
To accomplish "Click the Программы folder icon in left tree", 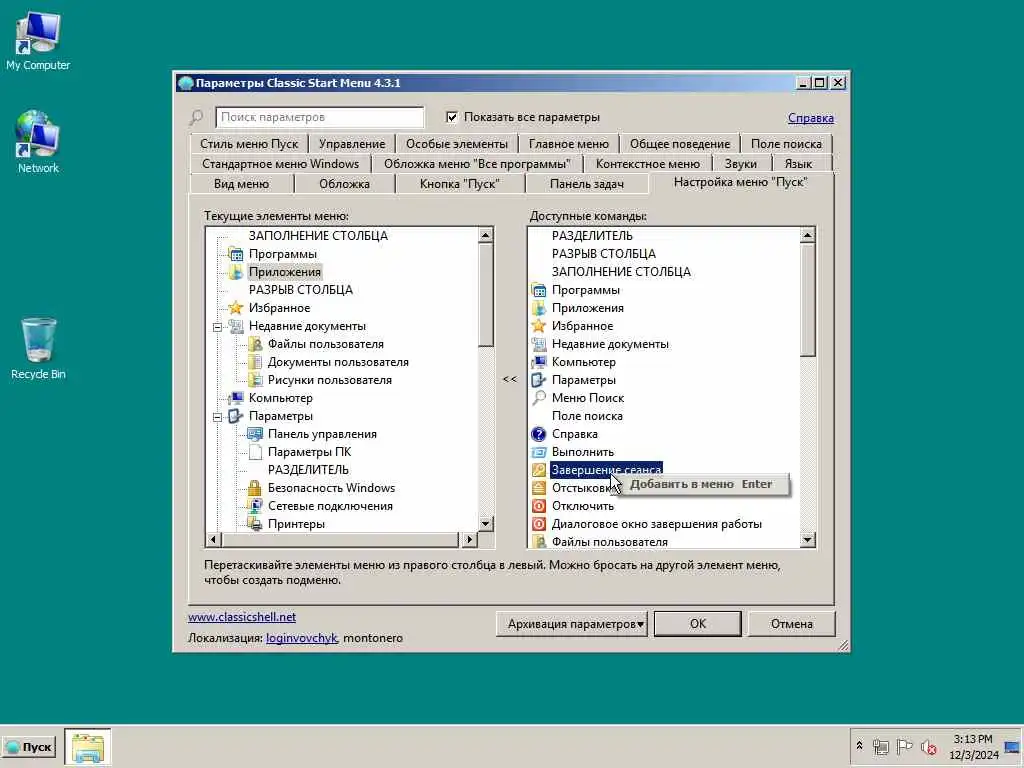I will (236, 254).
